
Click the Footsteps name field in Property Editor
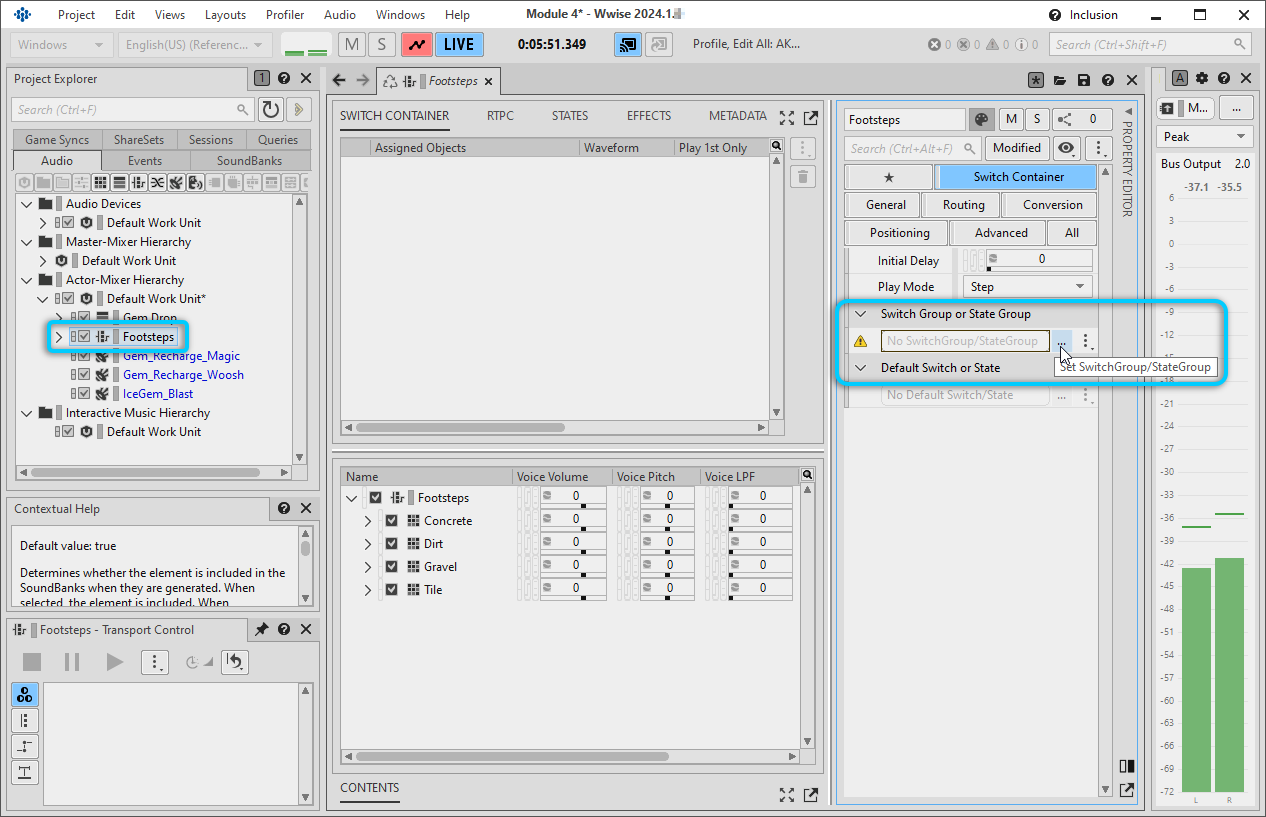pos(905,120)
